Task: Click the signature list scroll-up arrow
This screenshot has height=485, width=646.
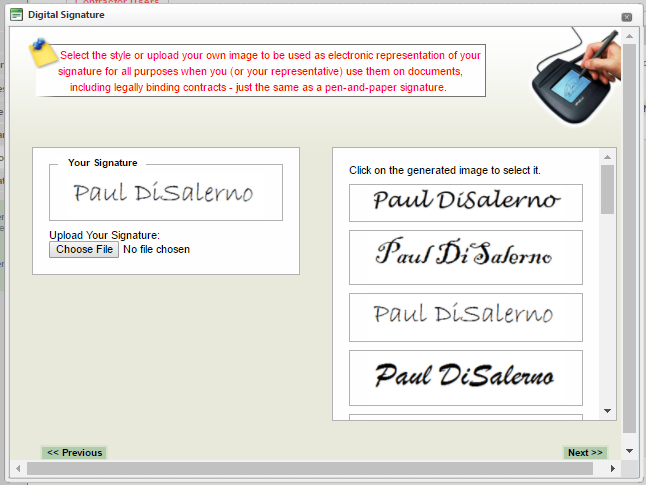Action: 607,157
